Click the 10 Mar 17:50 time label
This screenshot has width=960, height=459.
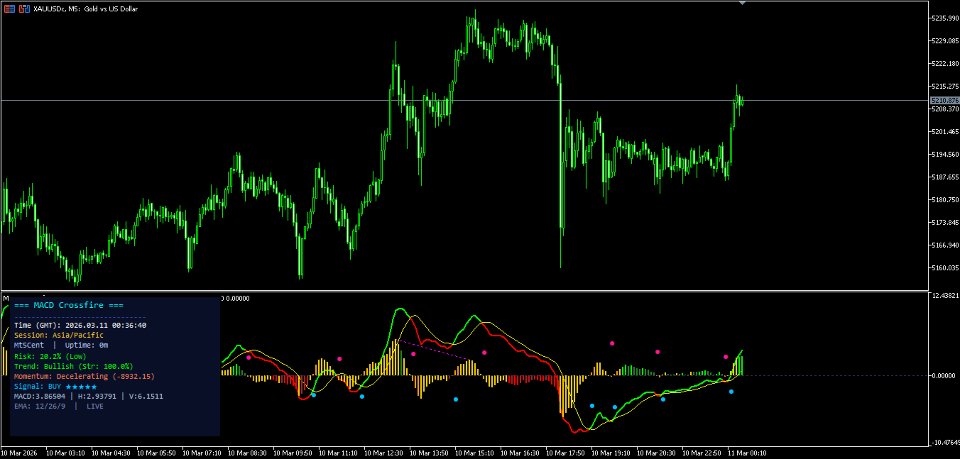565,453
